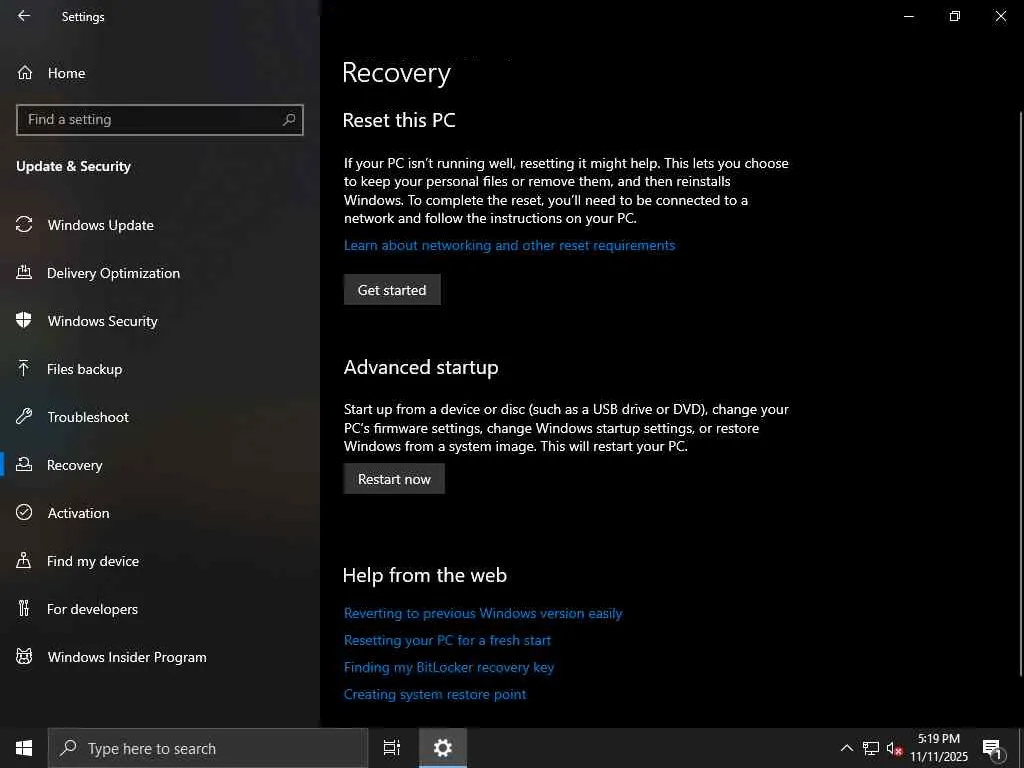Click Get started under Reset this PC
This screenshot has height=768, width=1024.
point(392,289)
